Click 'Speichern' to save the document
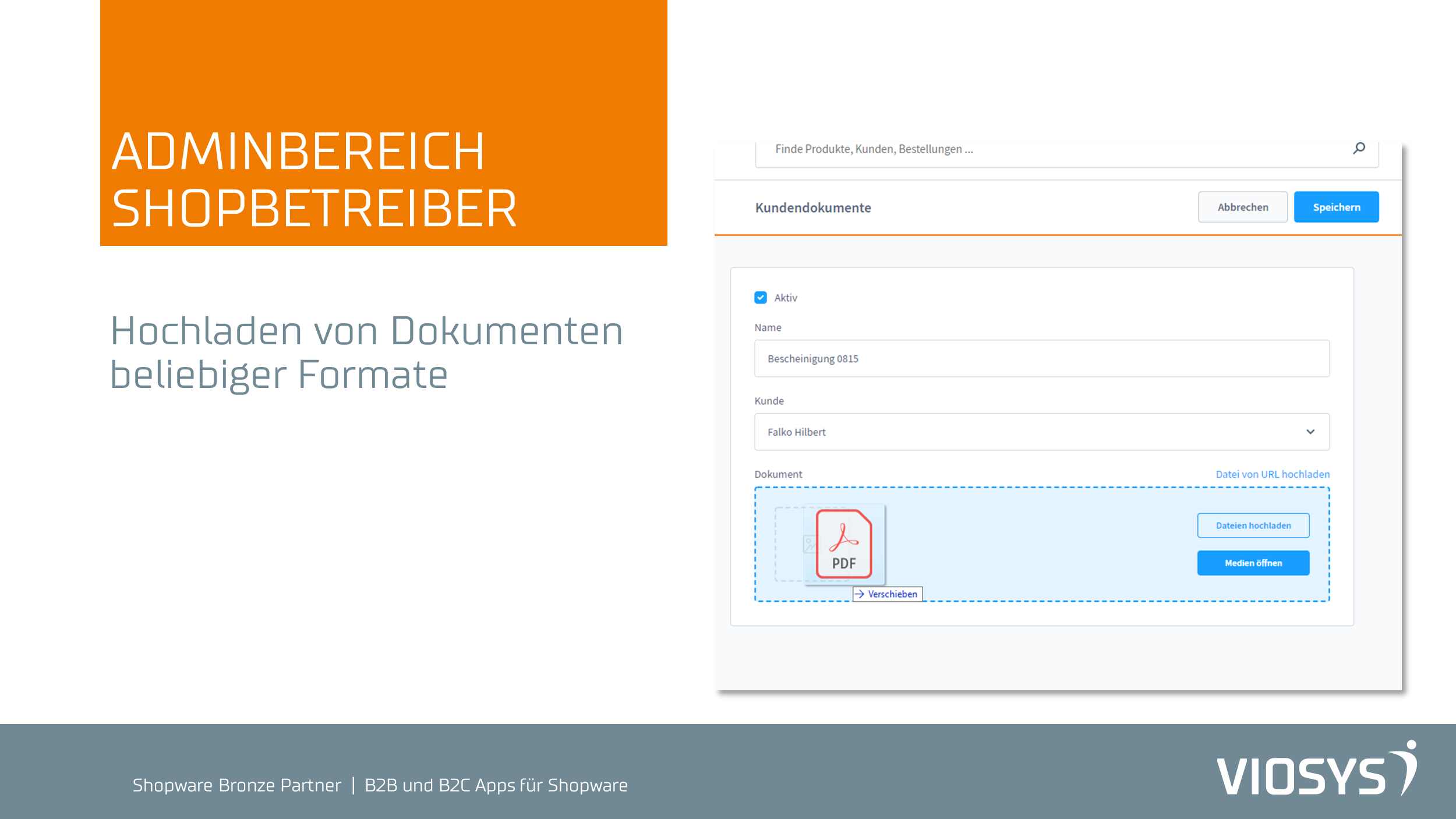1456x819 pixels. point(1336,207)
